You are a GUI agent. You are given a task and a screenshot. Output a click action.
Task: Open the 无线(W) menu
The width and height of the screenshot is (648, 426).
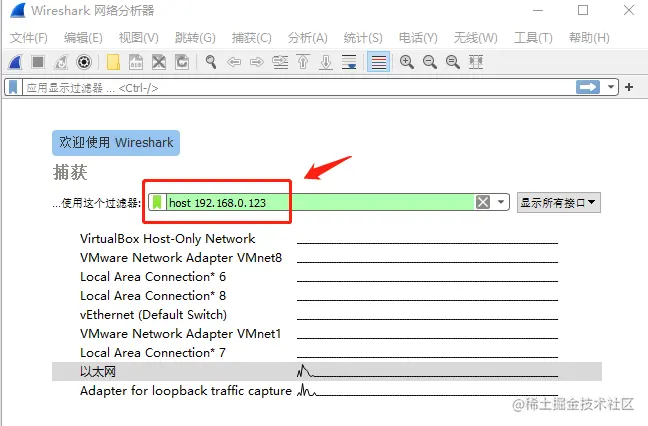point(476,38)
